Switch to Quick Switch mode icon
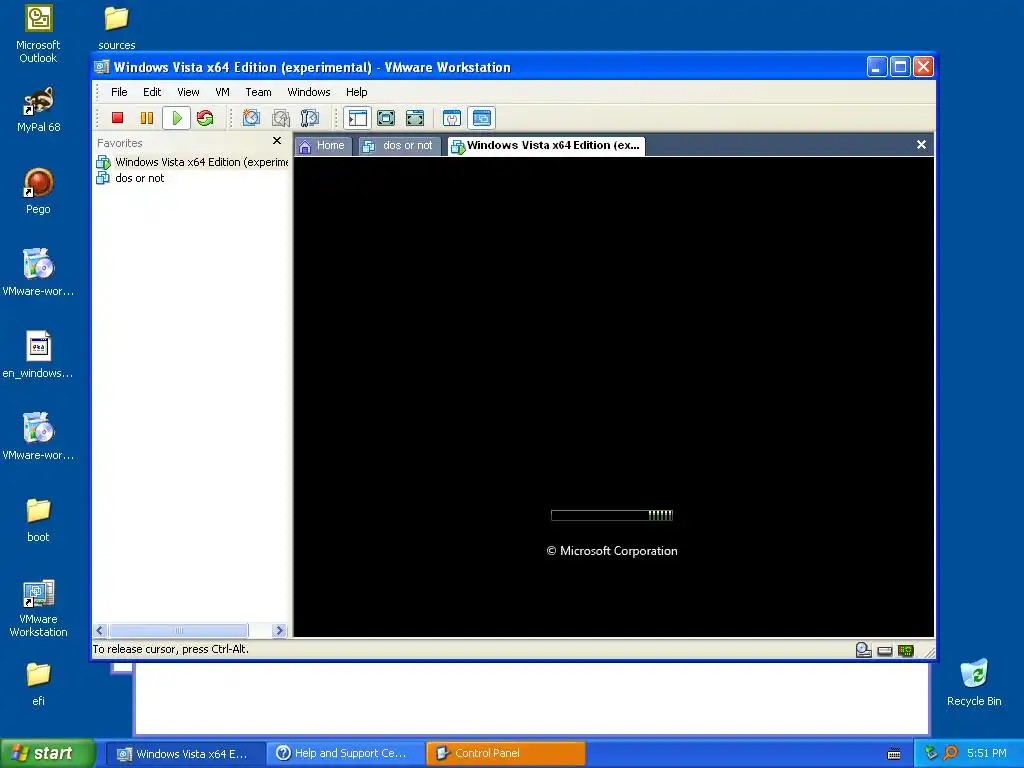Viewport: 1024px width, 768px height. pos(415,118)
